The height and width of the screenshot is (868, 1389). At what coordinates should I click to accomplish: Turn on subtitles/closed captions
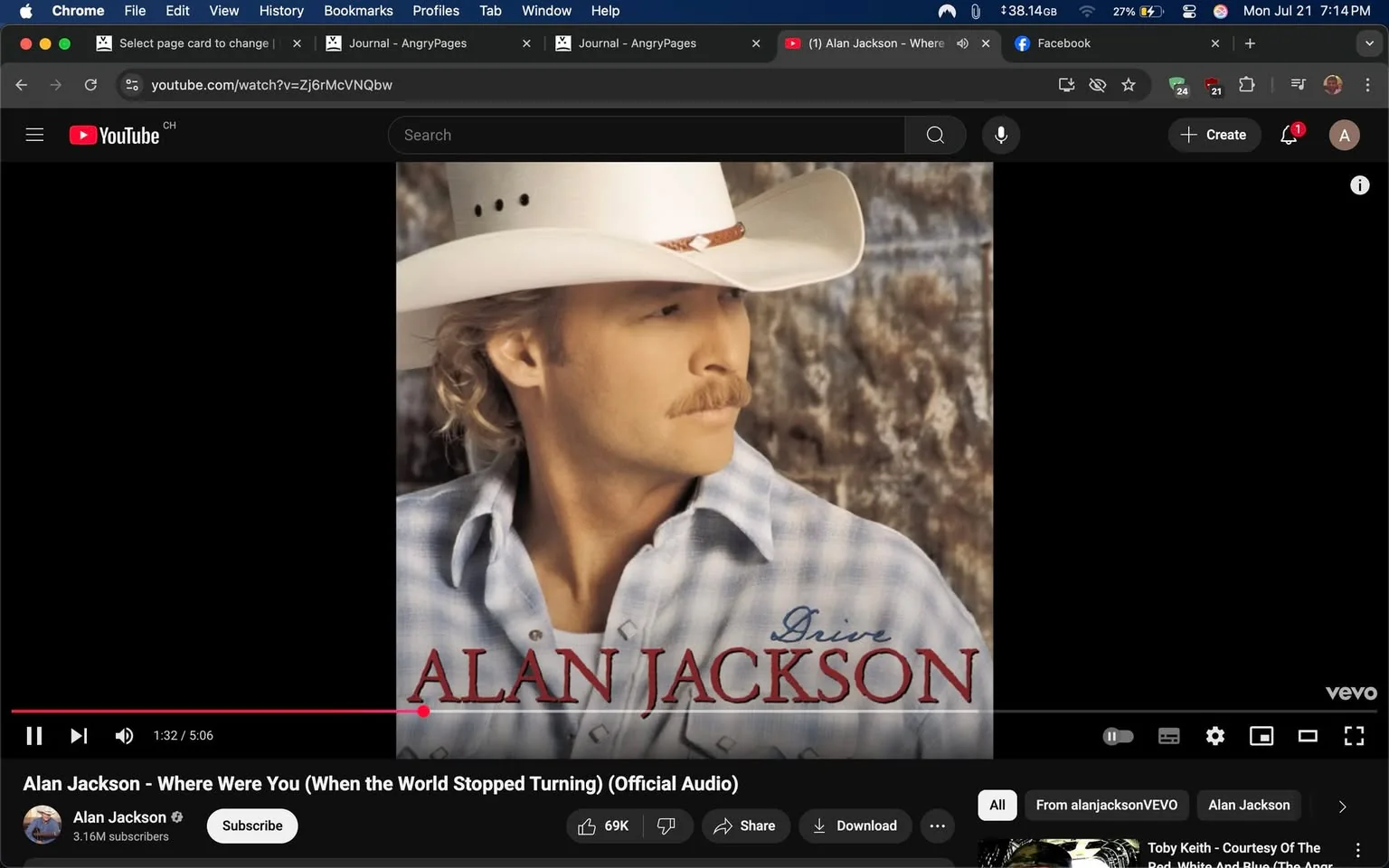1168,736
